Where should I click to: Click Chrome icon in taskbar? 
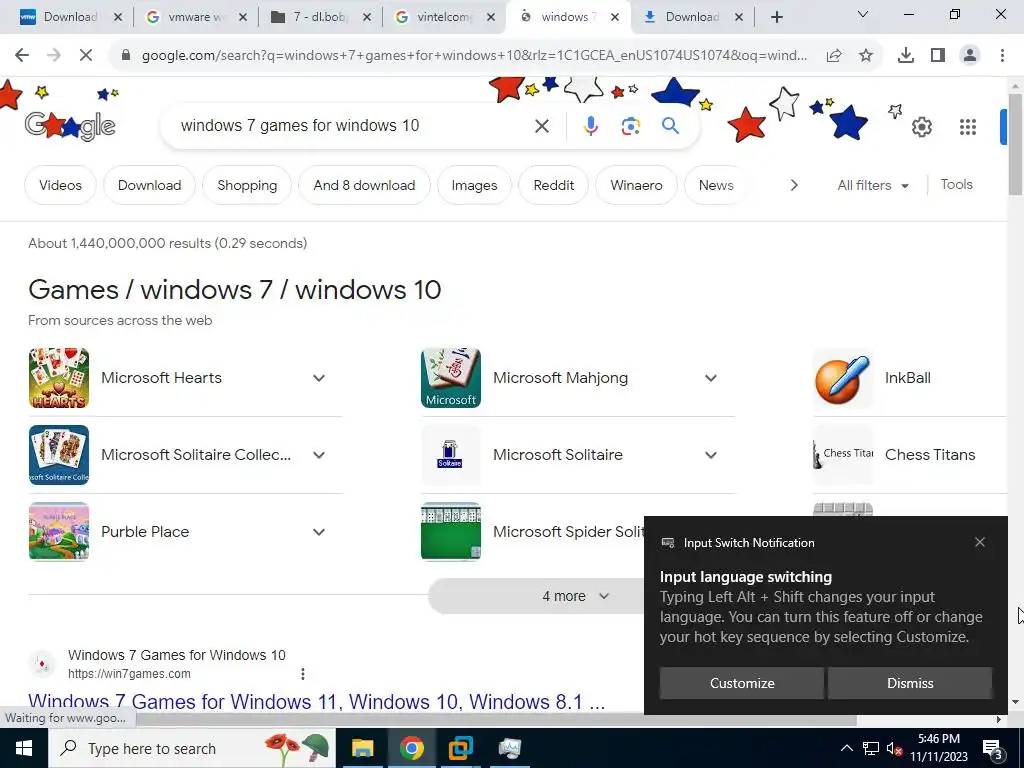[411, 748]
